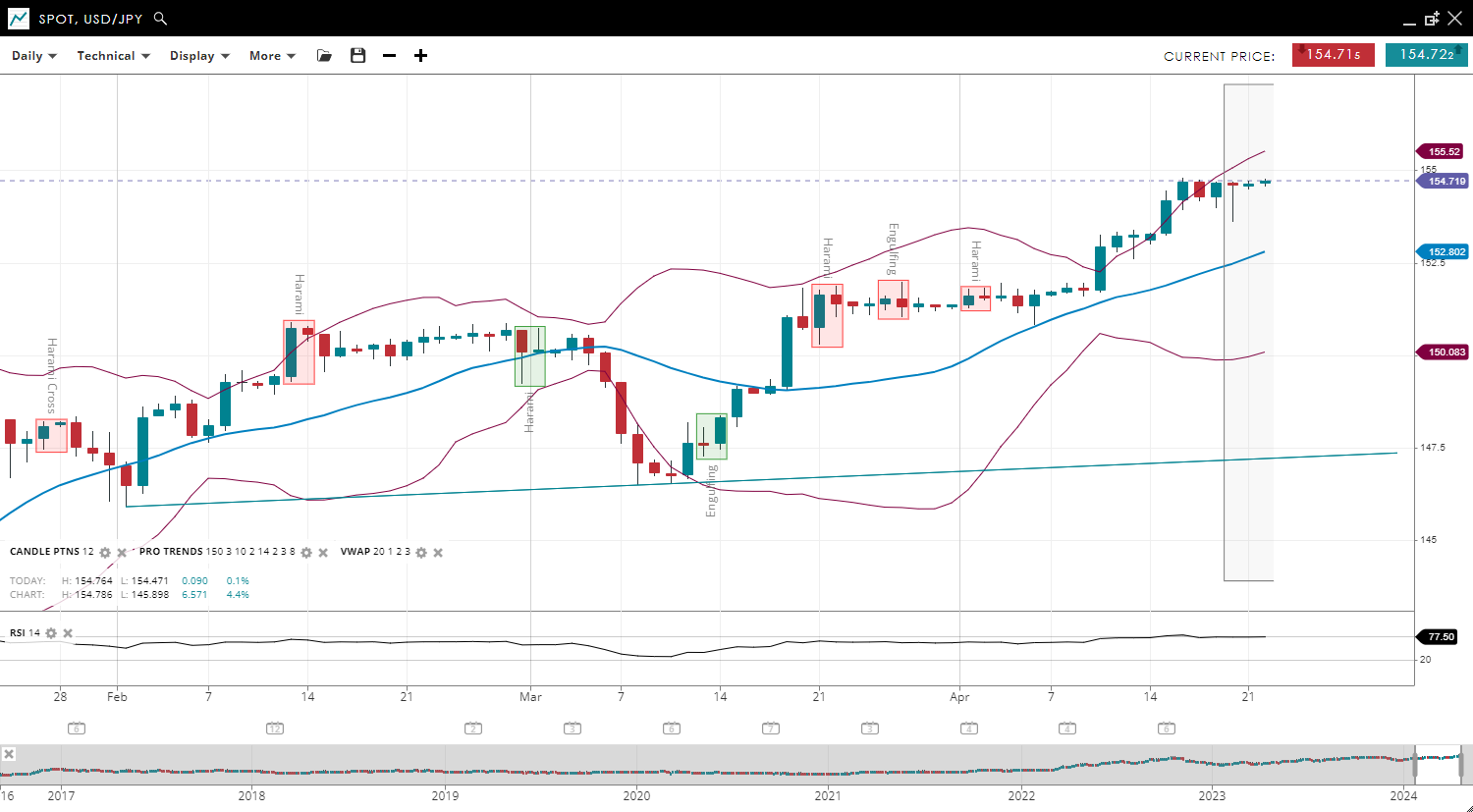Screen dimensions: 1473x812
Task: Open the Technical dropdown menu
Action: point(113,56)
